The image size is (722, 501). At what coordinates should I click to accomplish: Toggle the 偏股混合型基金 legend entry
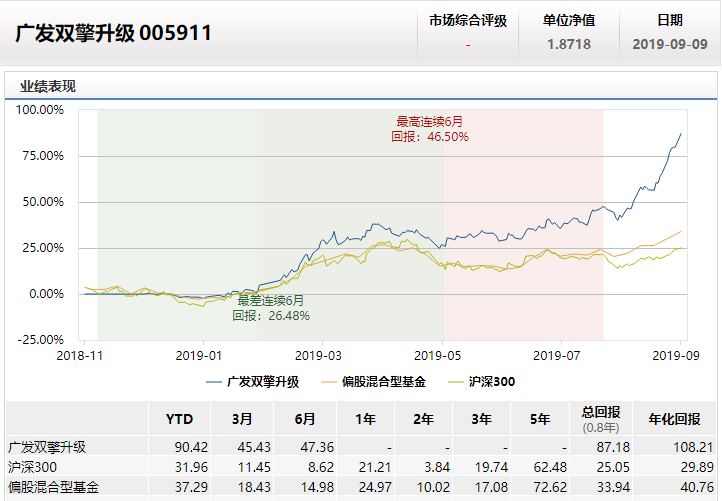point(373,382)
